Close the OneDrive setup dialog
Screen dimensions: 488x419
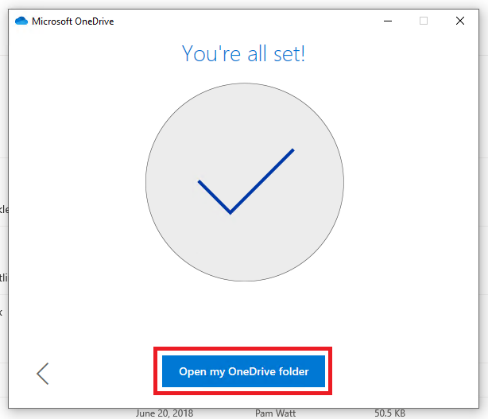(460, 21)
